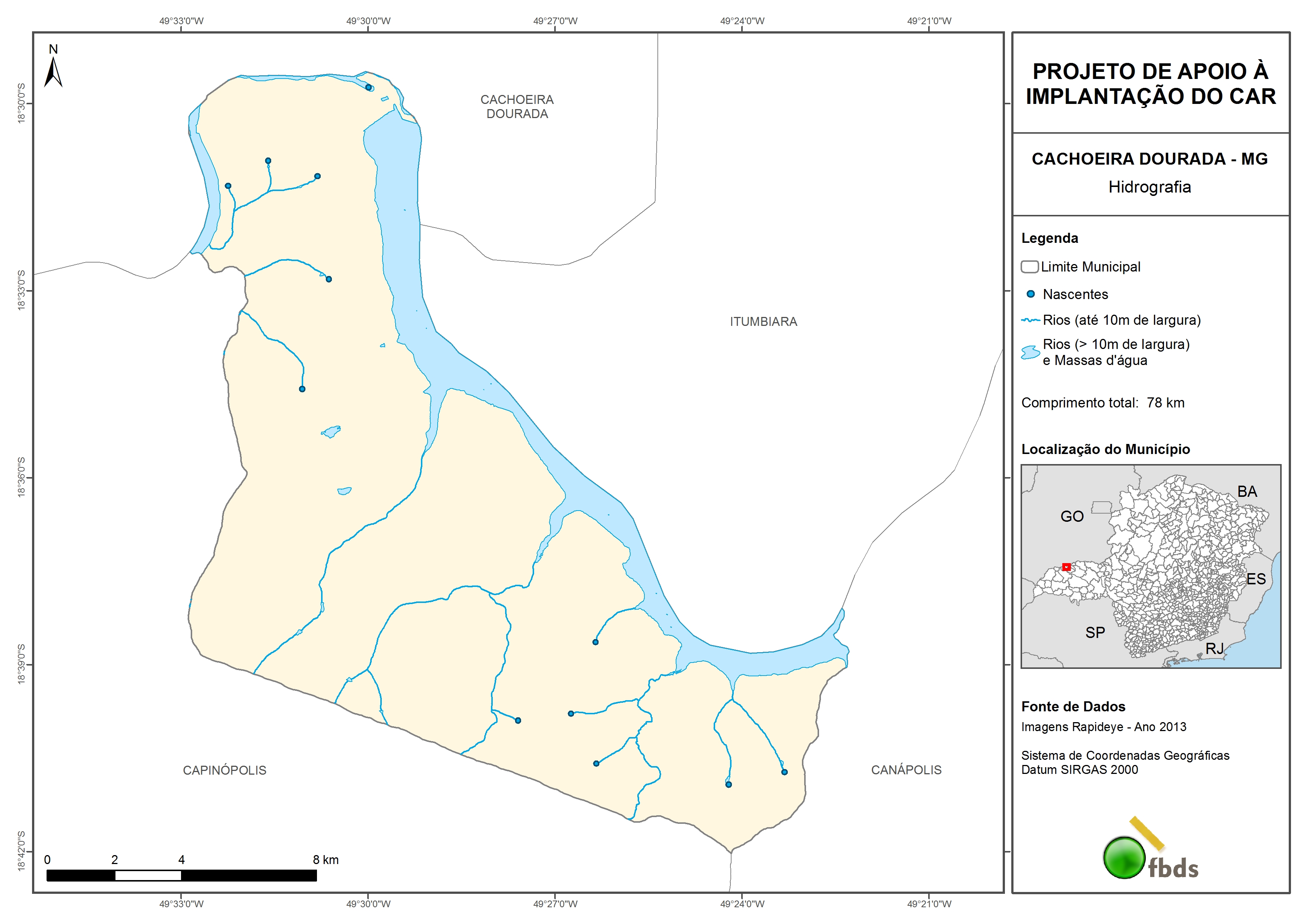This screenshot has height=924, width=1307.
Task: Click the green fbds logo
Action: coord(1124,857)
